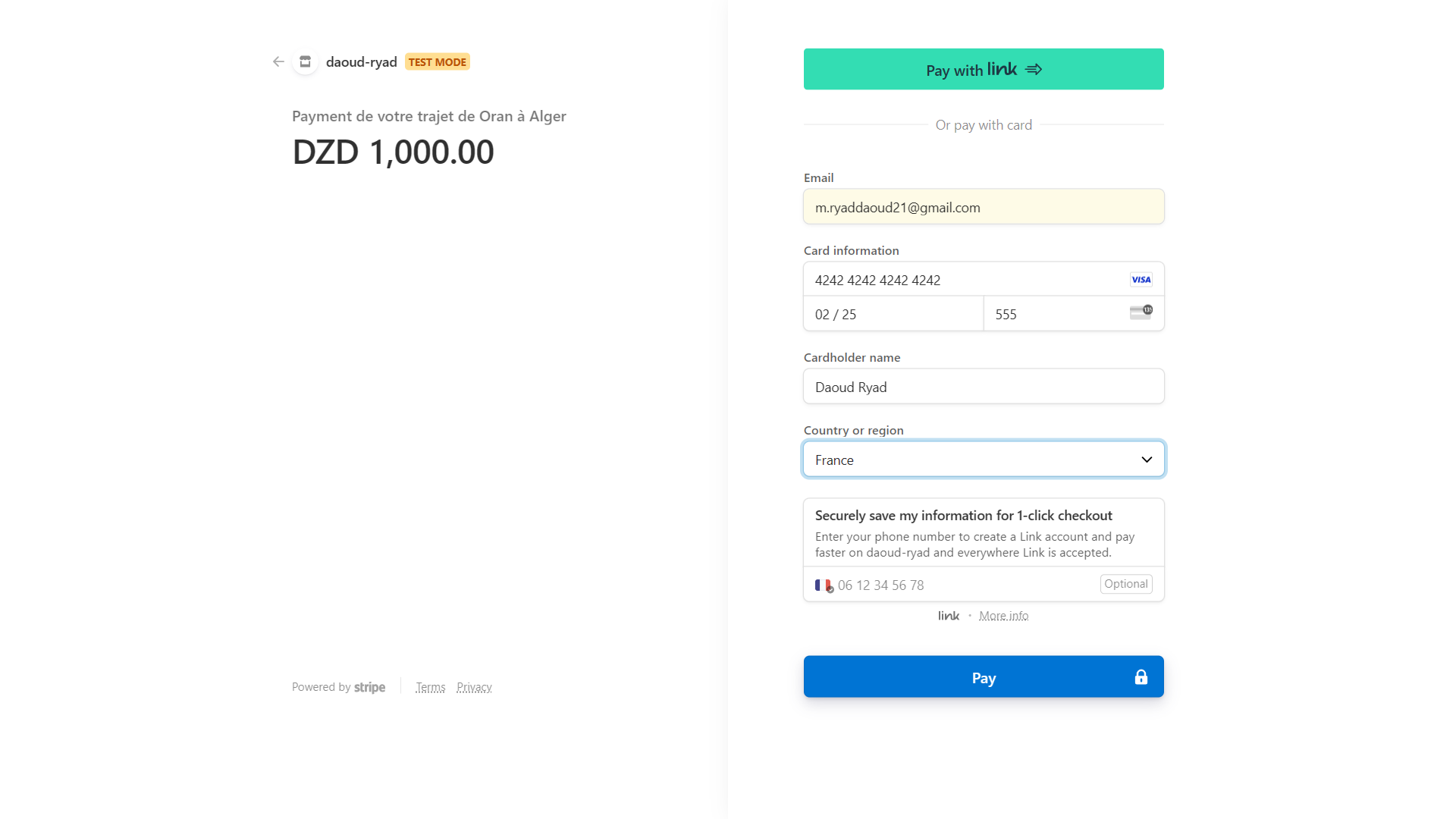The width and height of the screenshot is (1456, 819).
Task: Open the Privacy link
Action: (x=474, y=687)
